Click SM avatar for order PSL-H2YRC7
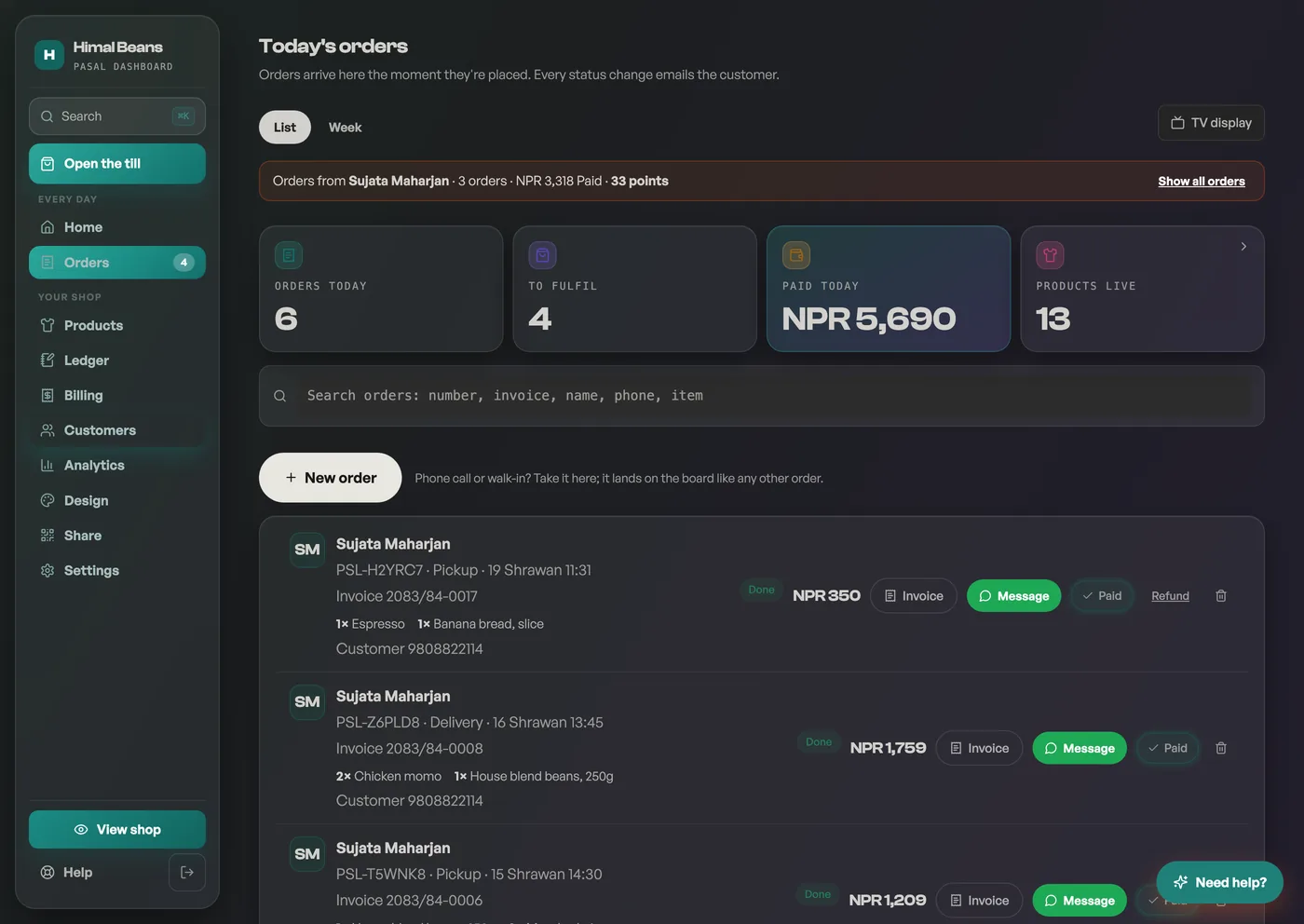This screenshot has height=924, width=1304. point(307,550)
